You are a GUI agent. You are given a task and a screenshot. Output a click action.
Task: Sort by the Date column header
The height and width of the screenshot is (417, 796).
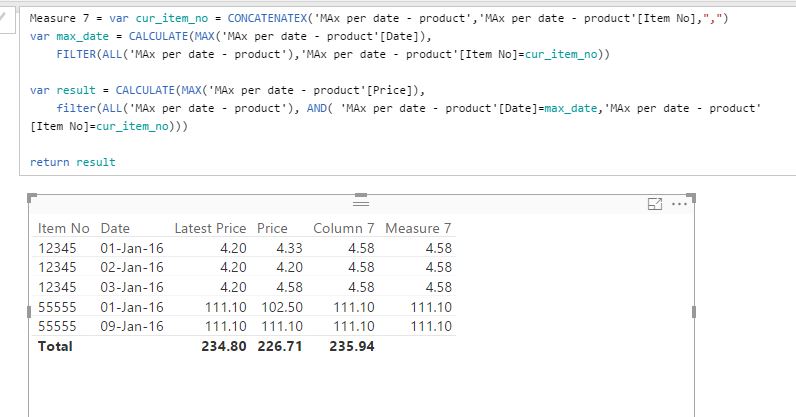pos(115,229)
